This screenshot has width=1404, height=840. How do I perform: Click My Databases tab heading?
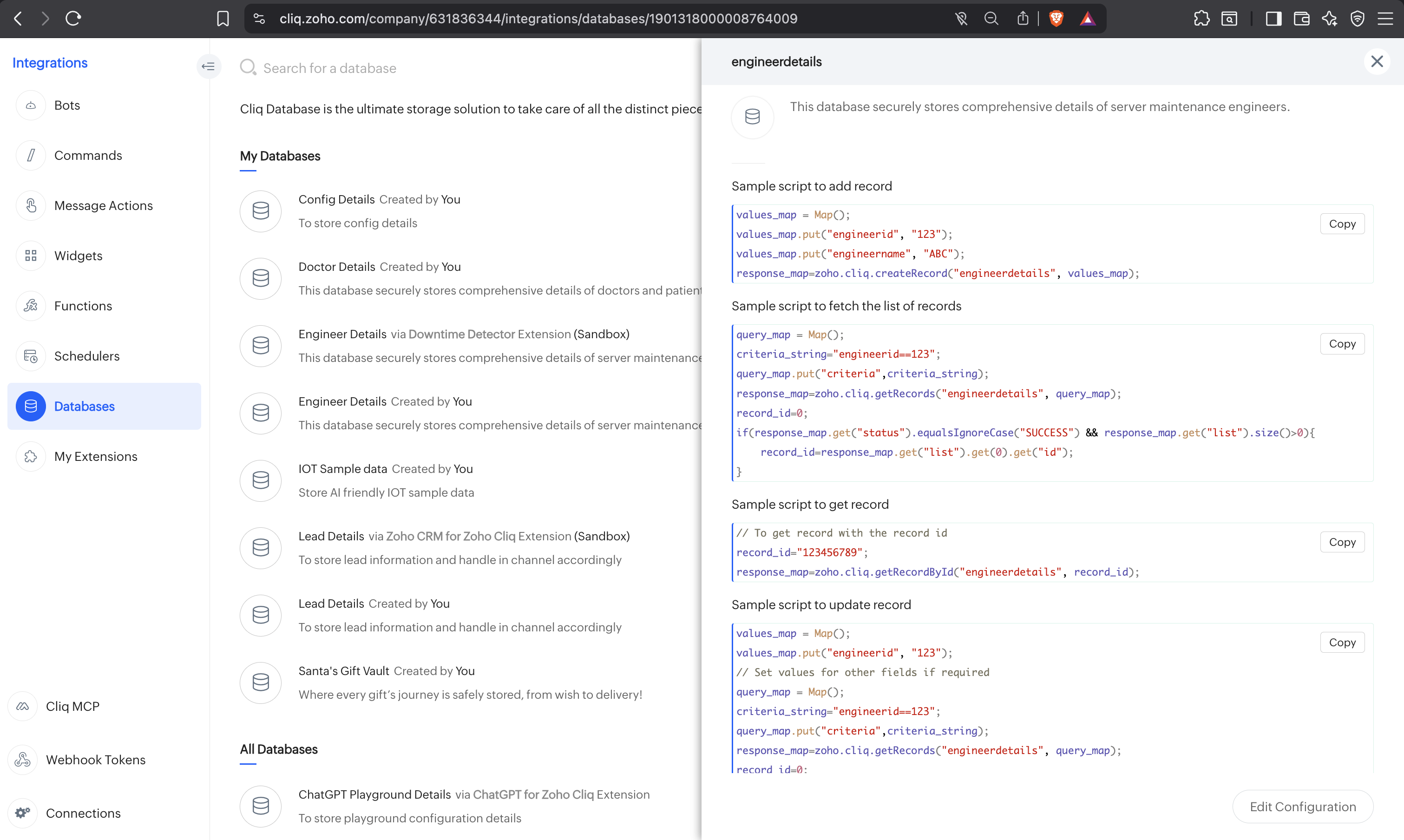click(280, 156)
